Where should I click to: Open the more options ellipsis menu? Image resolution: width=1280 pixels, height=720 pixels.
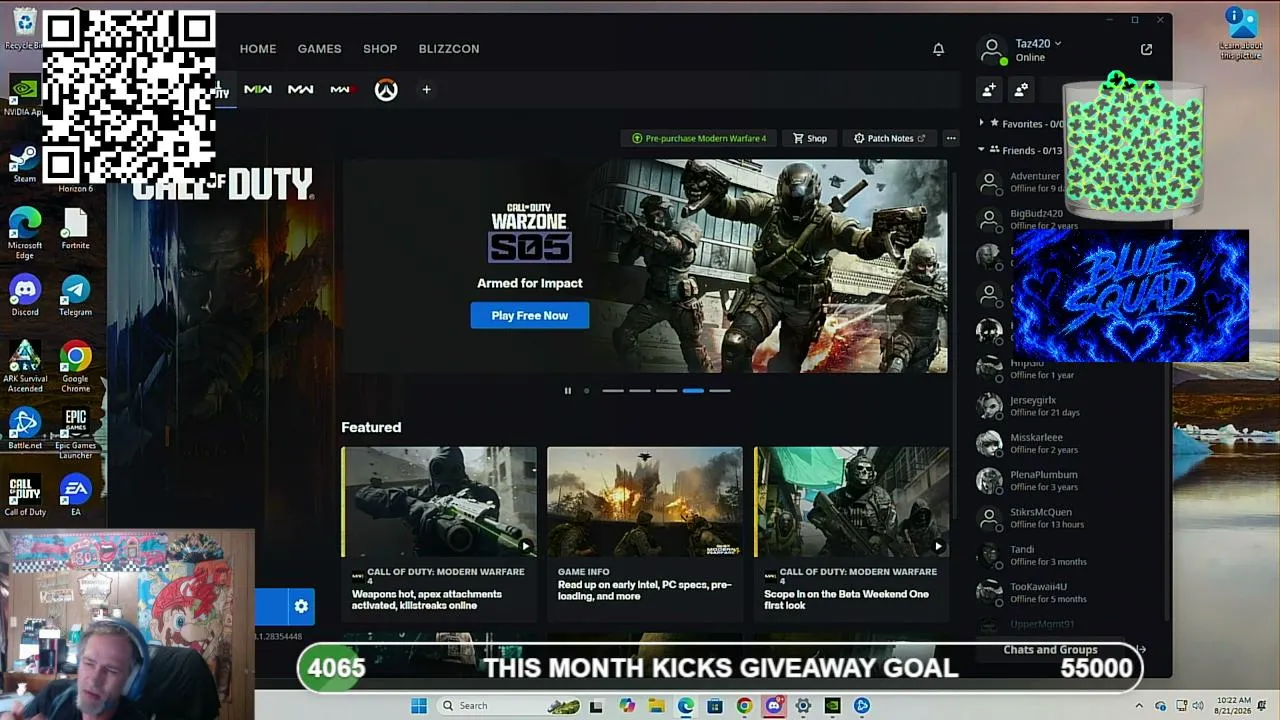951,138
